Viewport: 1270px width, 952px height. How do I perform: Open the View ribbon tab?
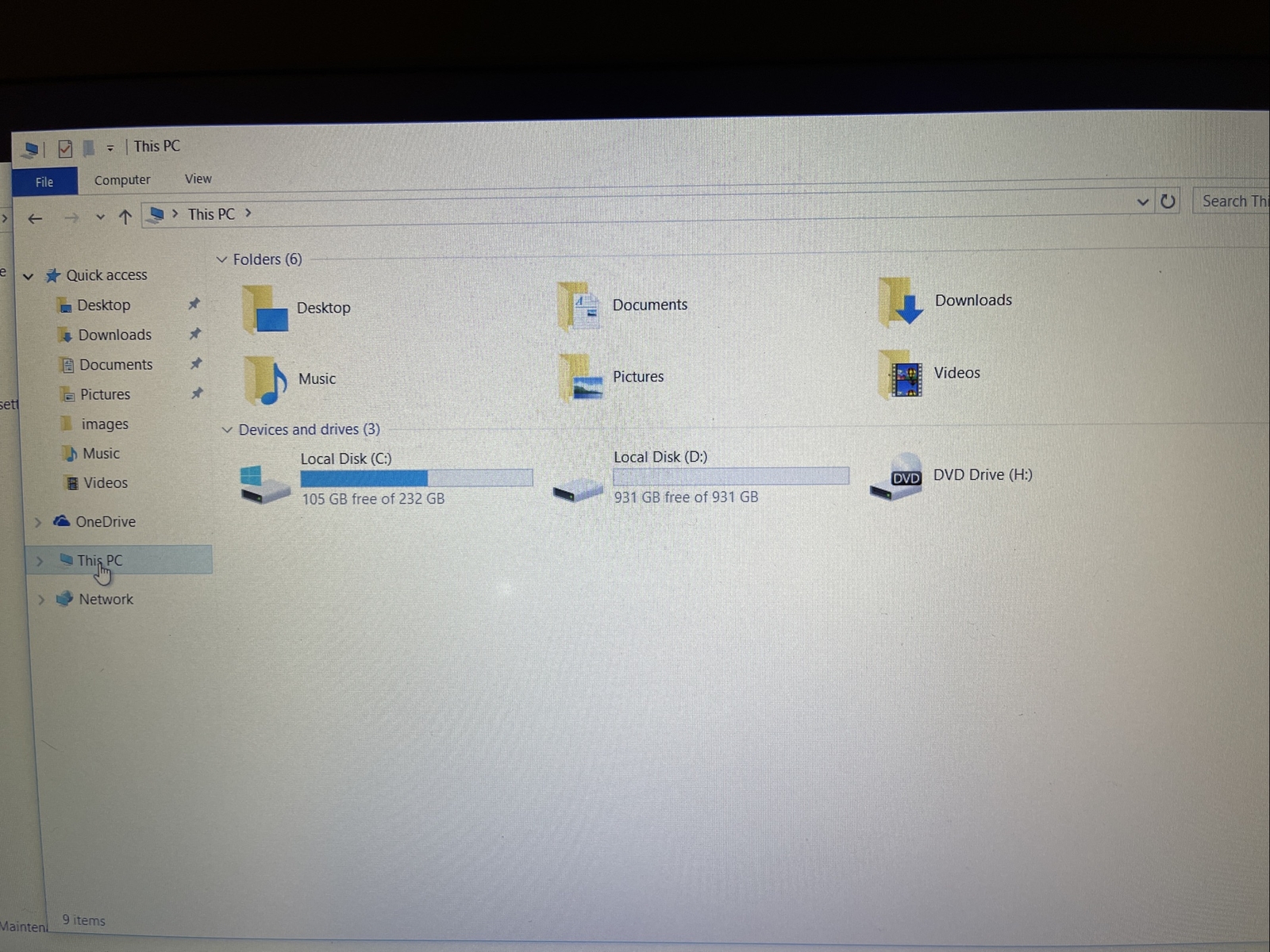198,179
